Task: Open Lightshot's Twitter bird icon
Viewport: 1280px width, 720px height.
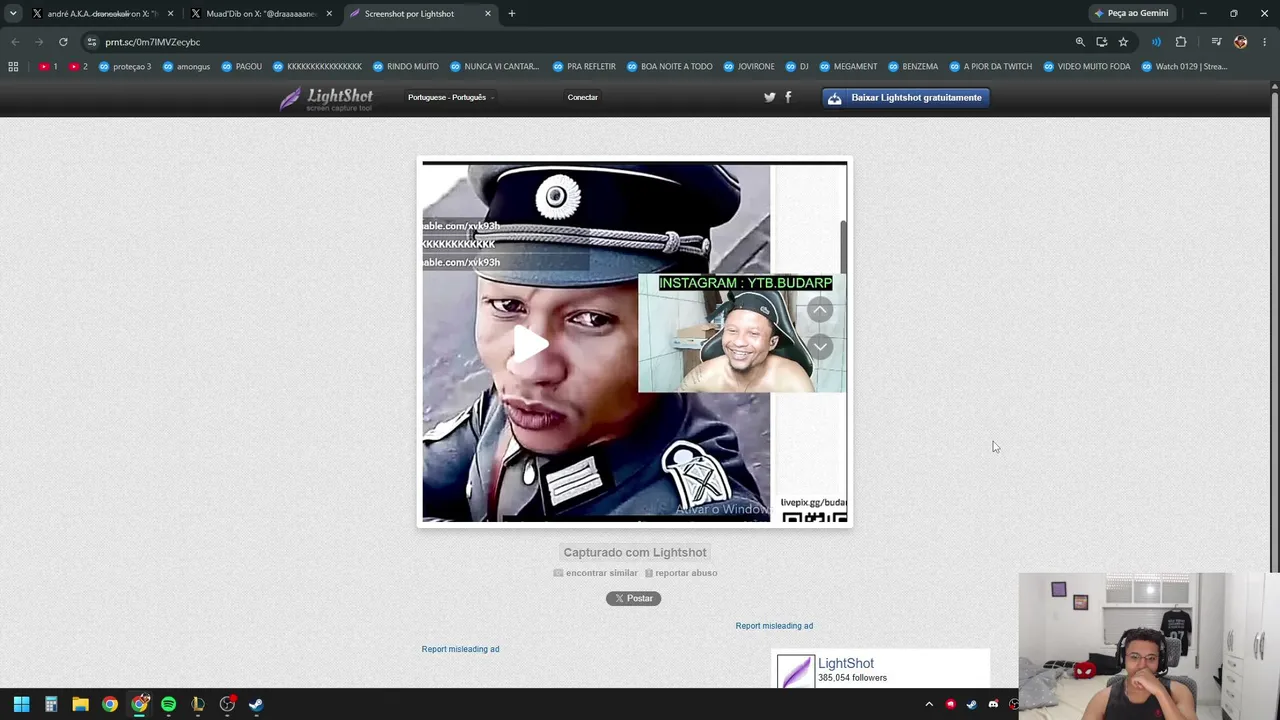Action: 770,97
